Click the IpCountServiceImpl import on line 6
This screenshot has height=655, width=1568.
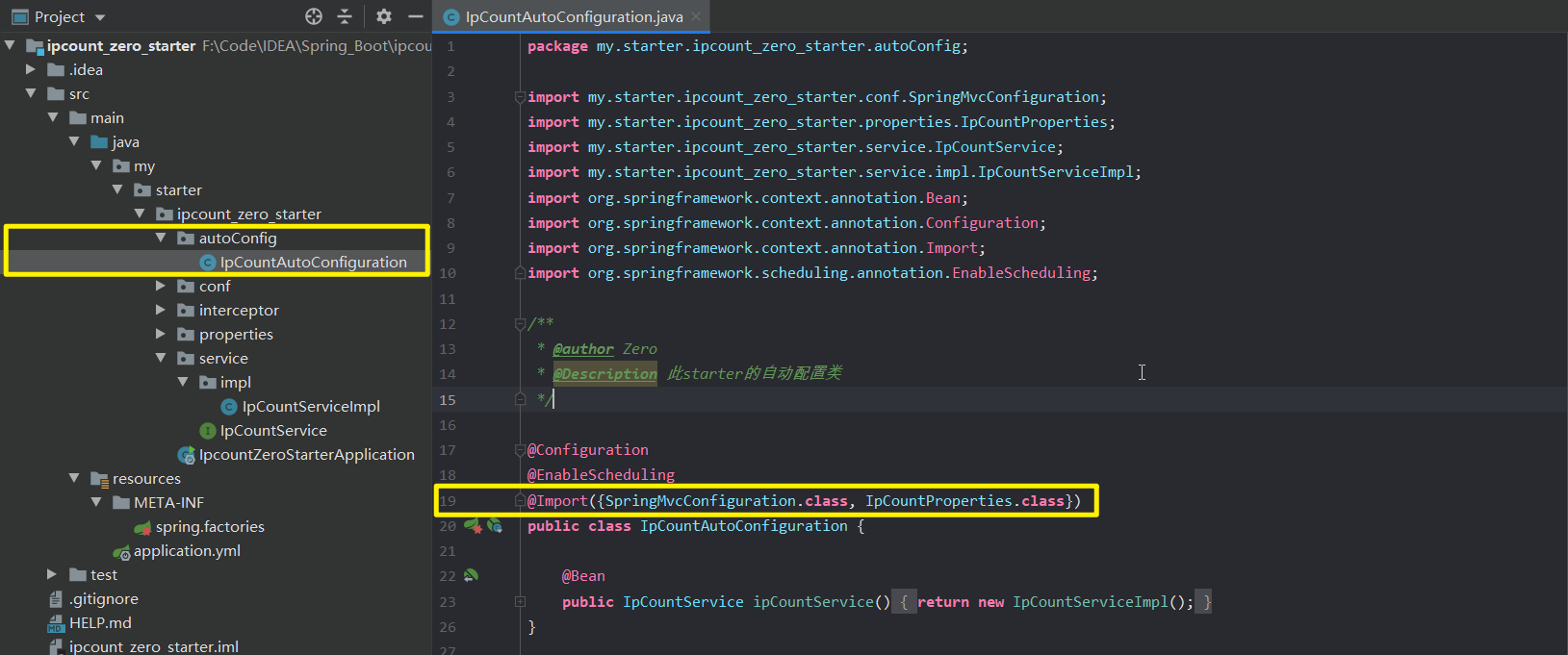tap(835, 172)
